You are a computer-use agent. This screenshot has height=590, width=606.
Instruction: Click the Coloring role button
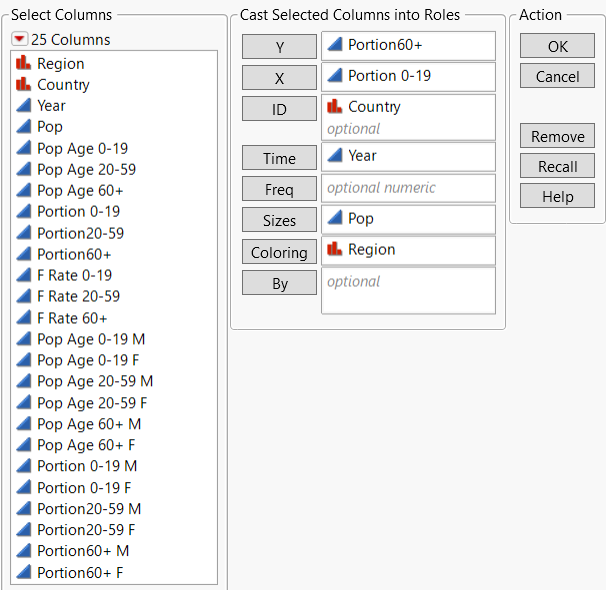pos(279,253)
